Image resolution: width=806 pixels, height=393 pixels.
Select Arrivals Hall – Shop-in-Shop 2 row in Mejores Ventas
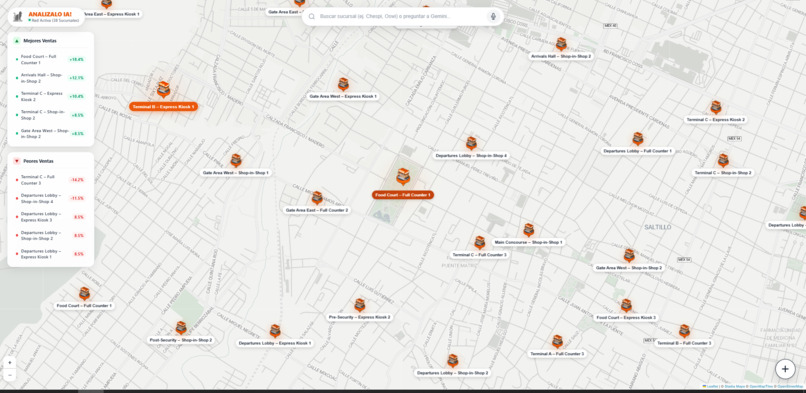pos(50,78)
